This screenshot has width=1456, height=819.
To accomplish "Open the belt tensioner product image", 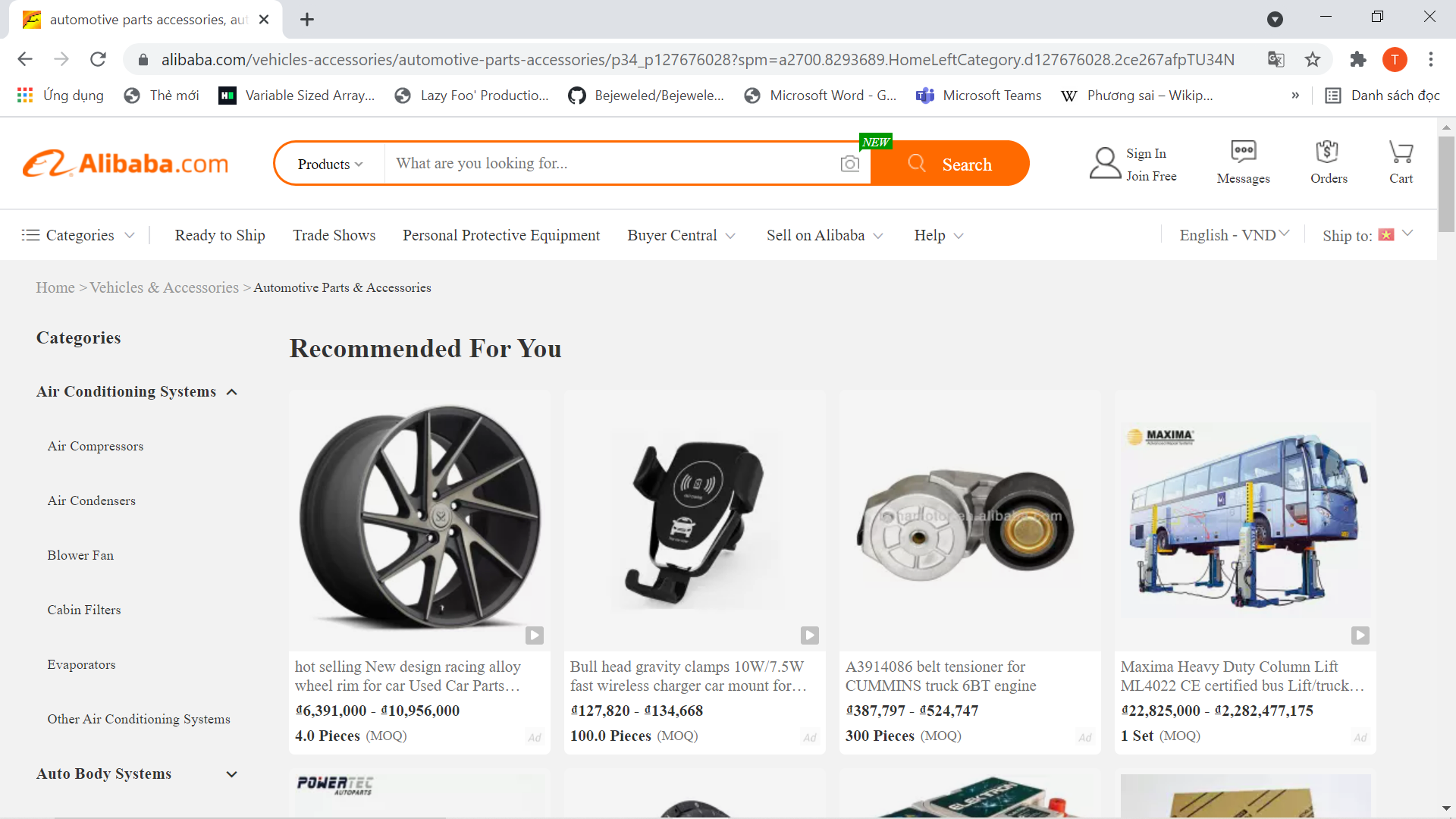I will 970,521.
